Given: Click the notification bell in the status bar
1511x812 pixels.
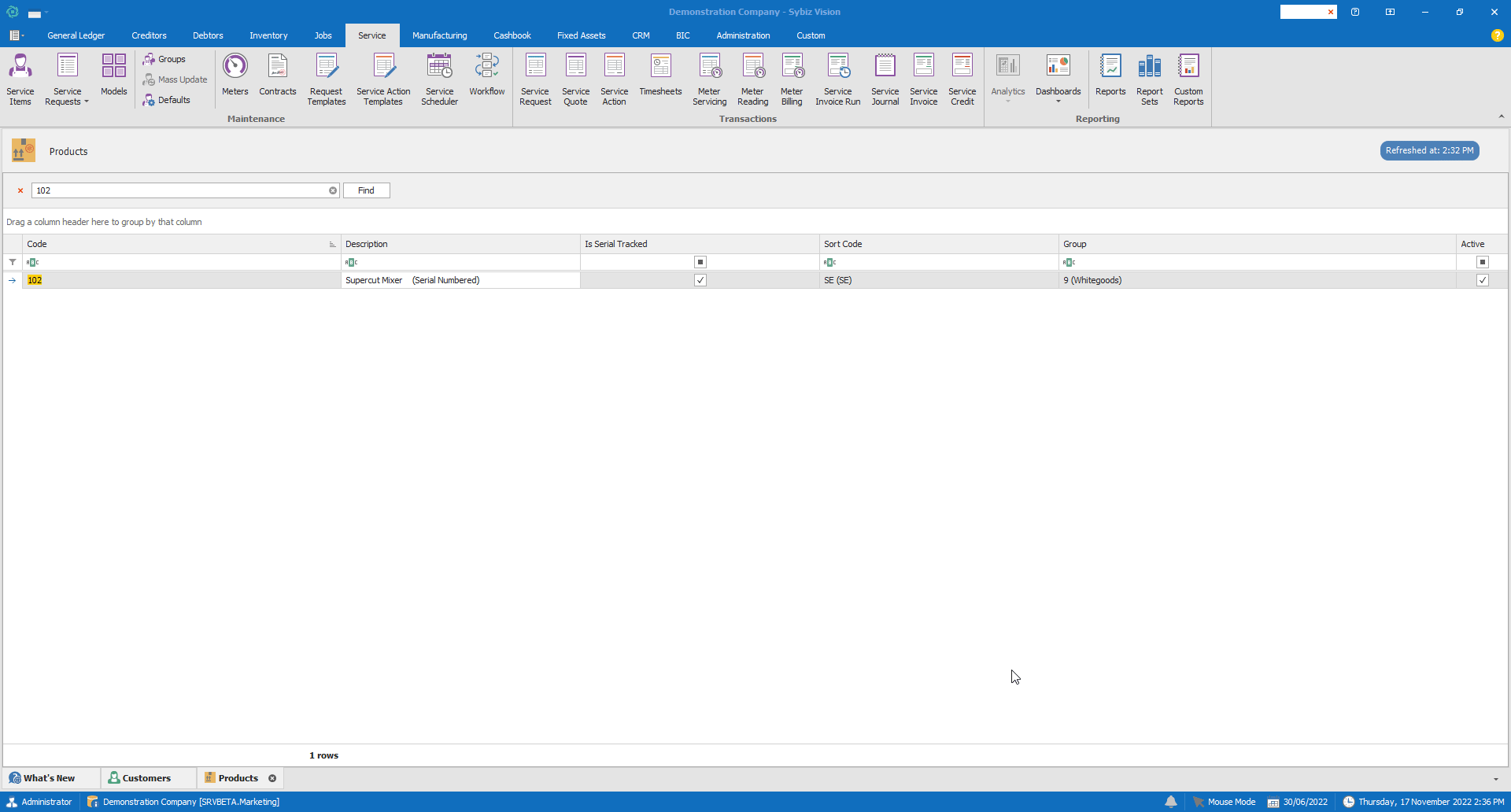Looking at the screenshot, I should [1171, 802].
